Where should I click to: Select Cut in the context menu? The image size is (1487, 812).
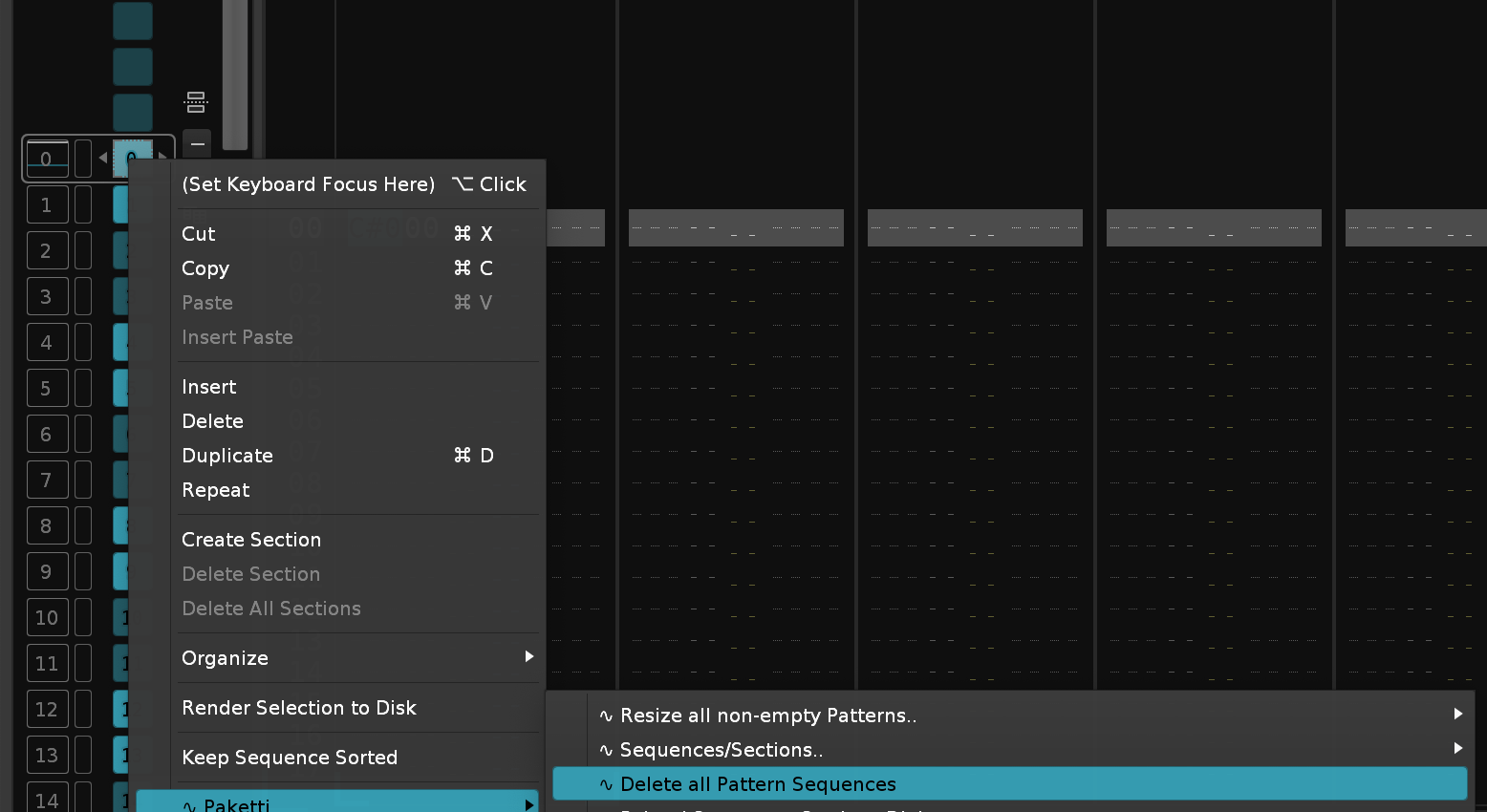(x=199, y=234)
